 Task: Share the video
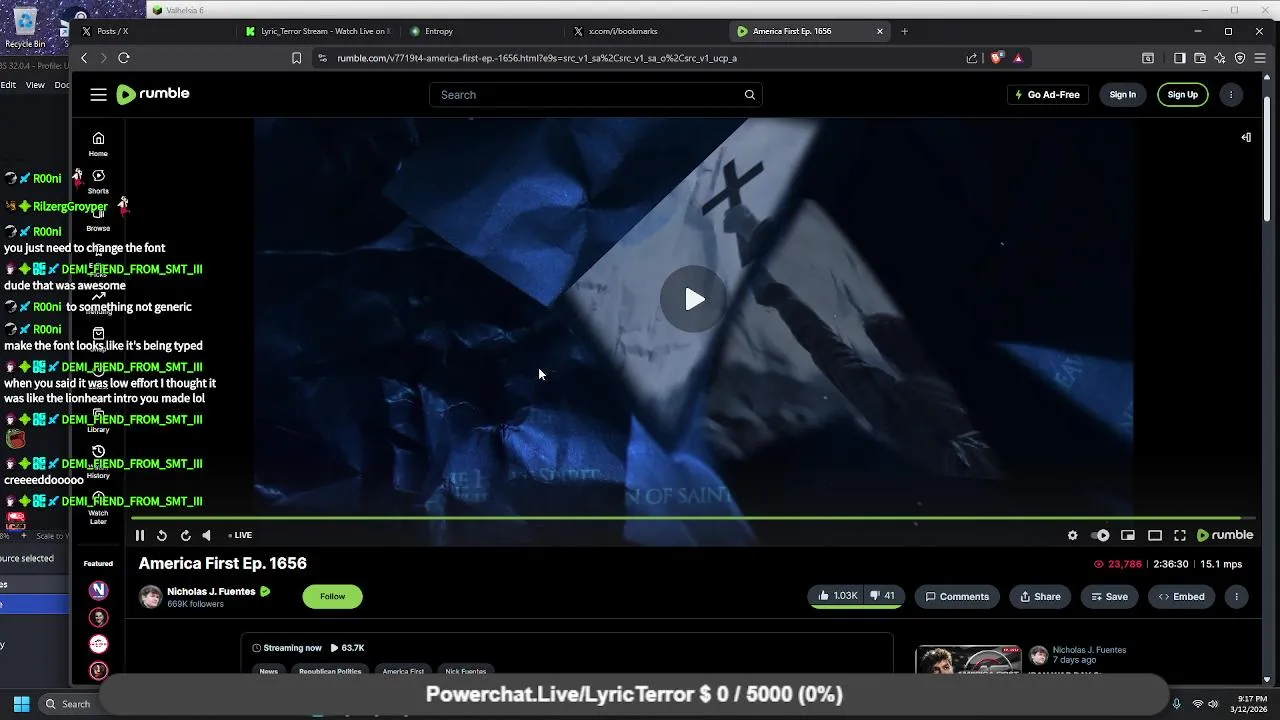1040,596
